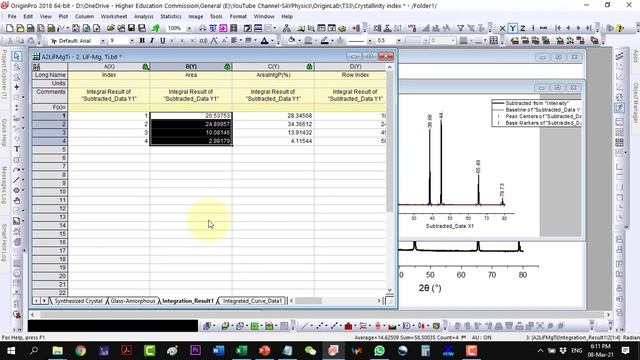The image size is (640, 360).
Task: Open the File menu
Action: pyautogui.click(x=12, y=16)
